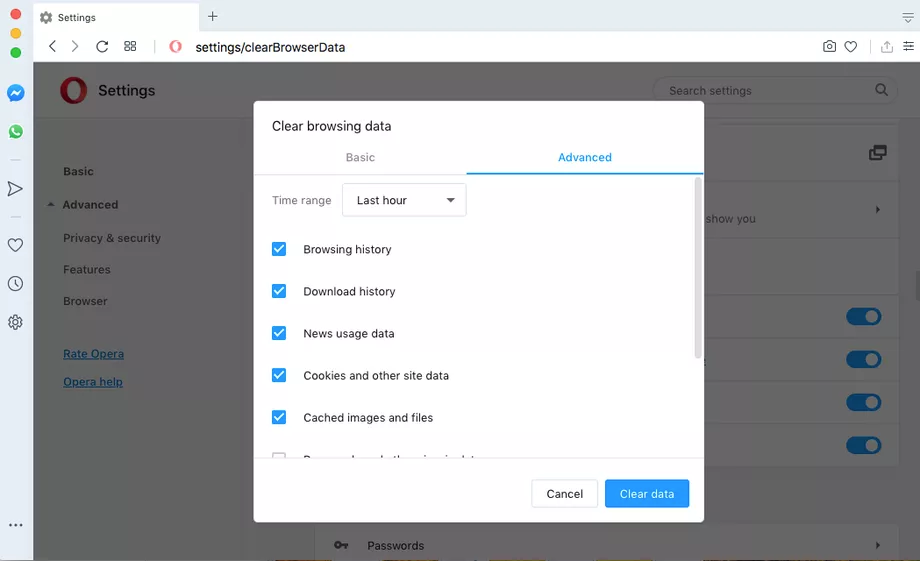Open the Opera help link
The height and width of the screenshot is (561, 920).
click(x=93, y=382)
